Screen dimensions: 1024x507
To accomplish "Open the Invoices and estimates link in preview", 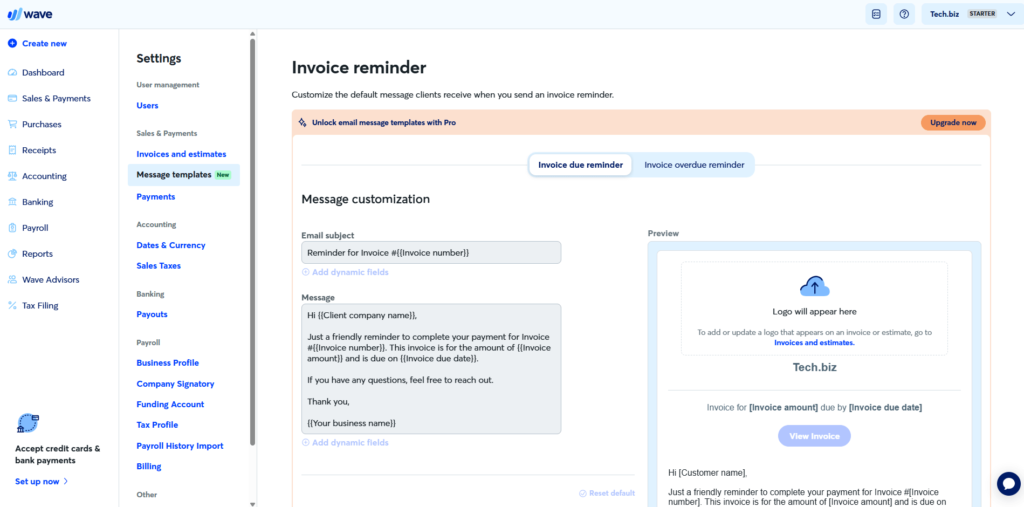I will [814, 343].
